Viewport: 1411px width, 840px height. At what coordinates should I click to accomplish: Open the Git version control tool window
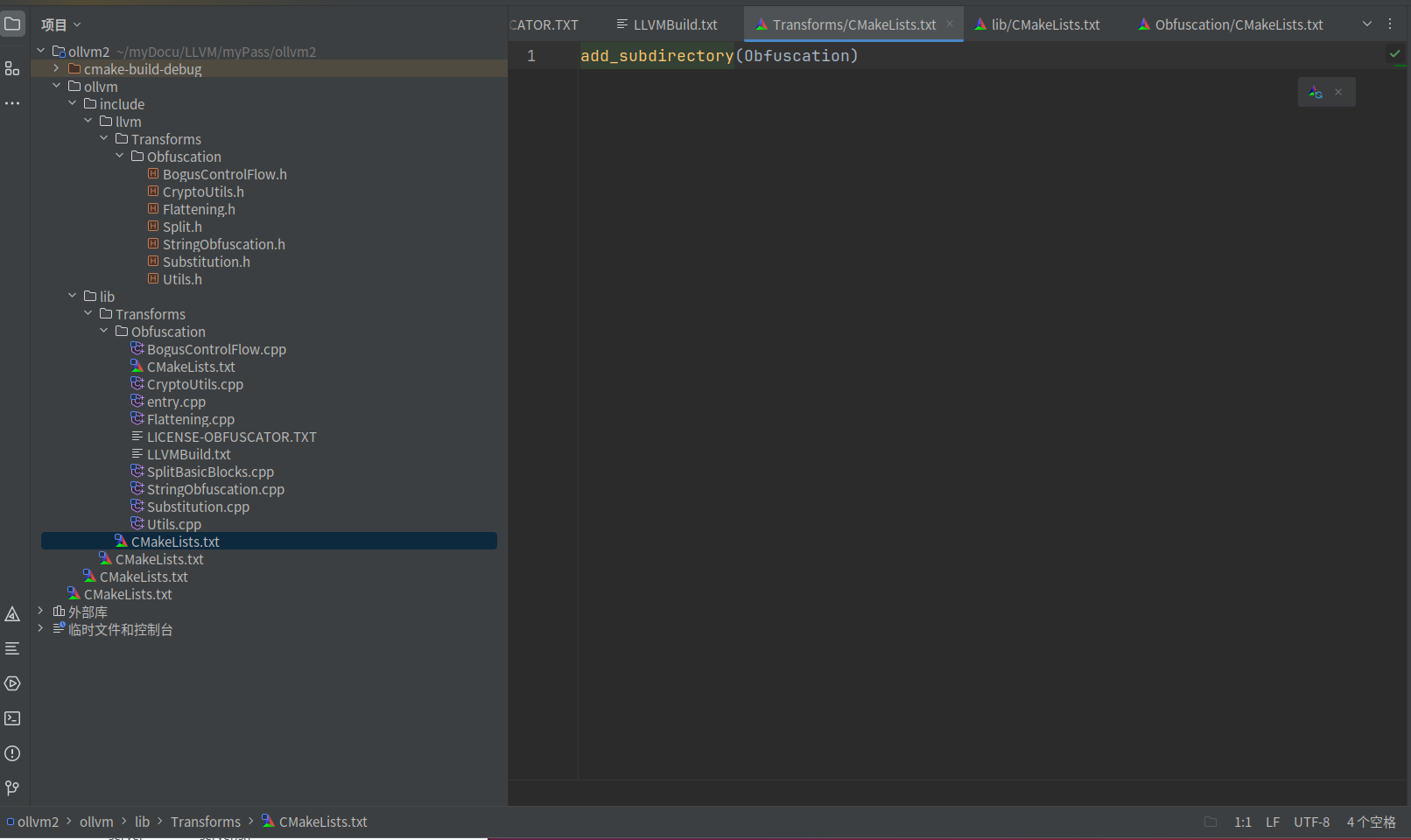pos(12,788)
